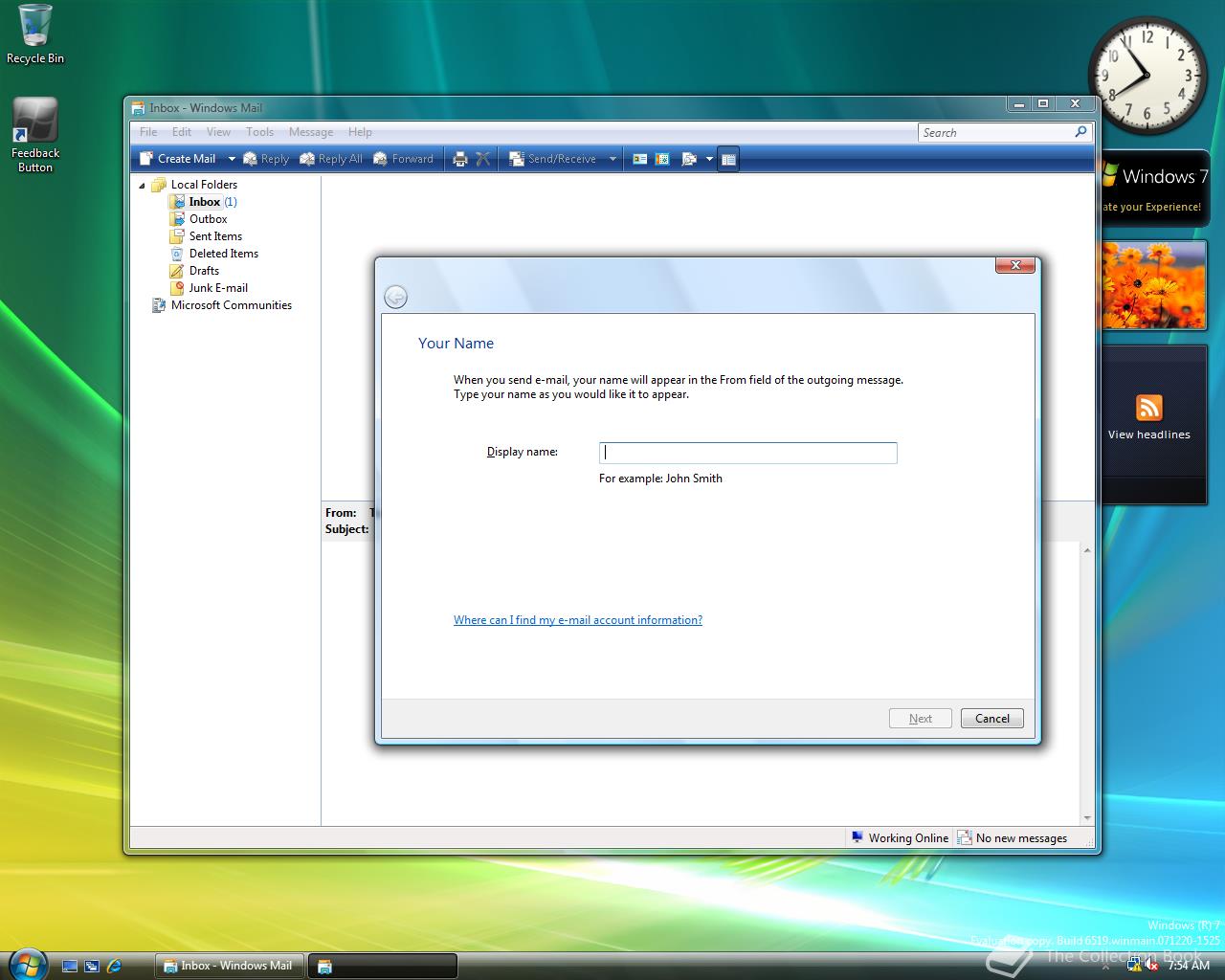Click the Working Online status entry

pos(900,838)
